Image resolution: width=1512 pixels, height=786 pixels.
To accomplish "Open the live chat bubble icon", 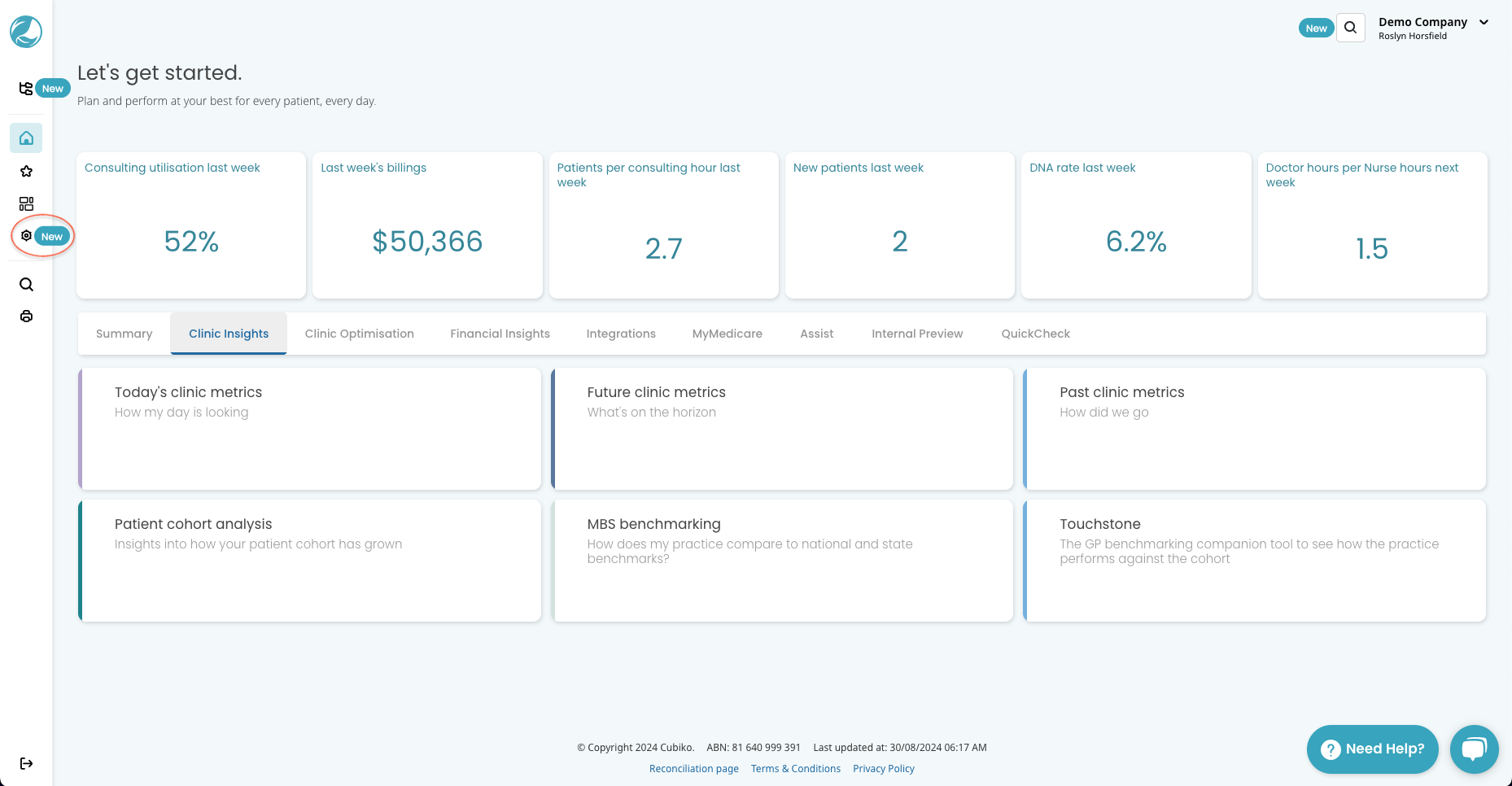I will pos(1474,749).
